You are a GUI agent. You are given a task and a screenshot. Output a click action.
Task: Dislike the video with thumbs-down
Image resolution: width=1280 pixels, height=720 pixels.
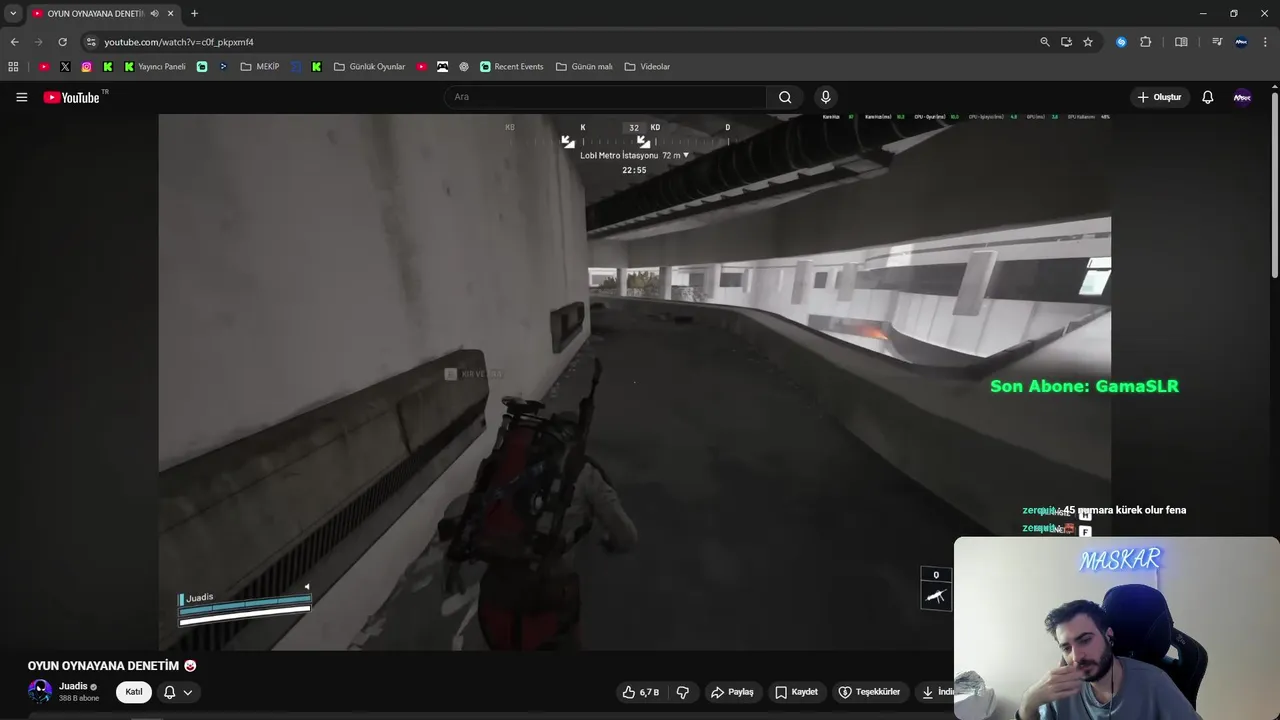(x=683, y=692)
